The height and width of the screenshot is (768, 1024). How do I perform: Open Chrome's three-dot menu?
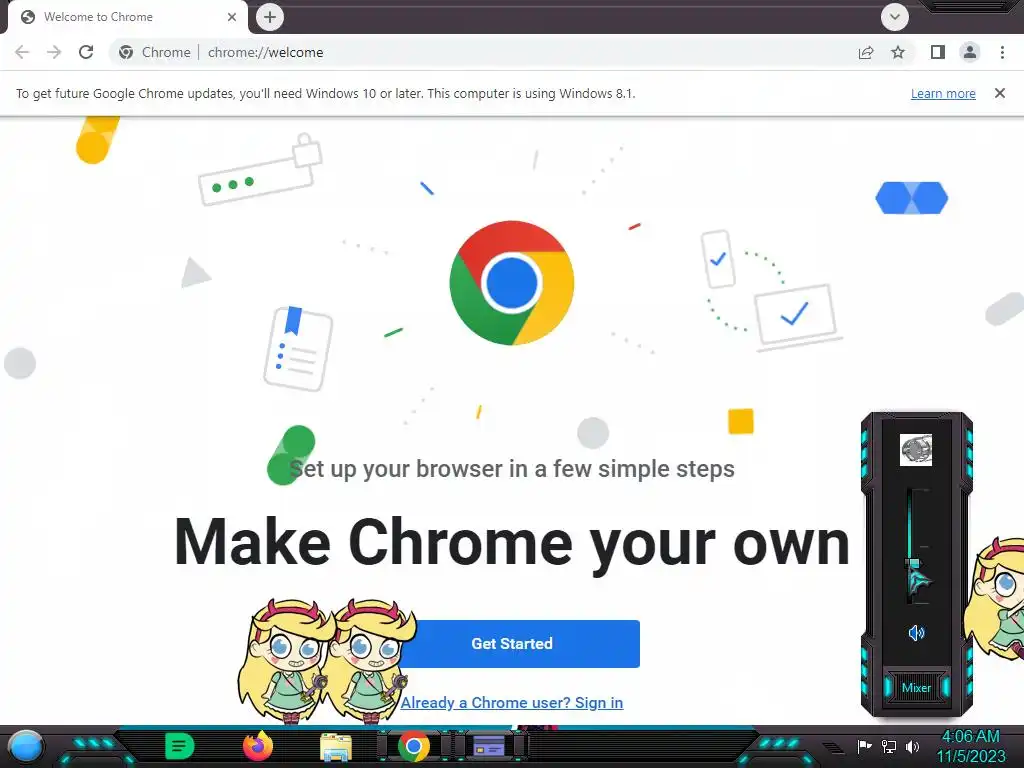1002,52
